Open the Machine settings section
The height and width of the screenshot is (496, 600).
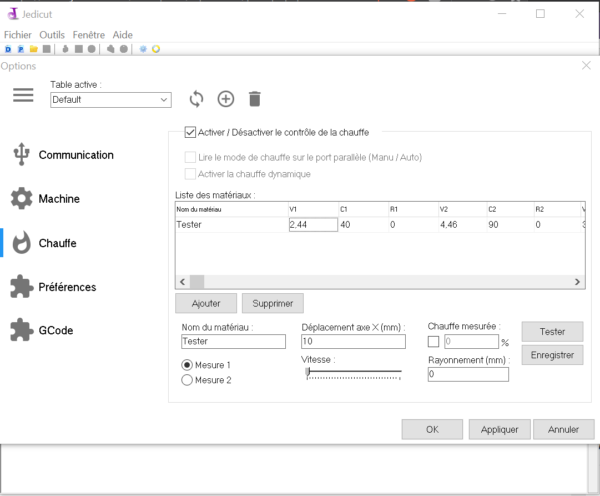coord(46,199)
